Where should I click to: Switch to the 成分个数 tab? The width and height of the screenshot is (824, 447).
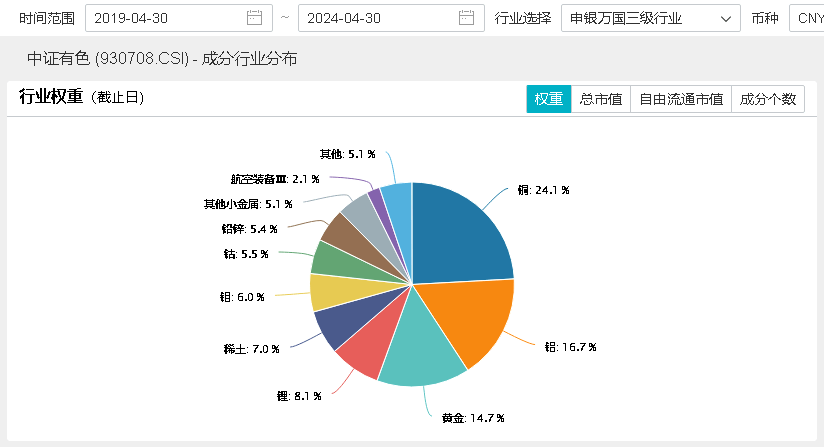tap(767, 99)
